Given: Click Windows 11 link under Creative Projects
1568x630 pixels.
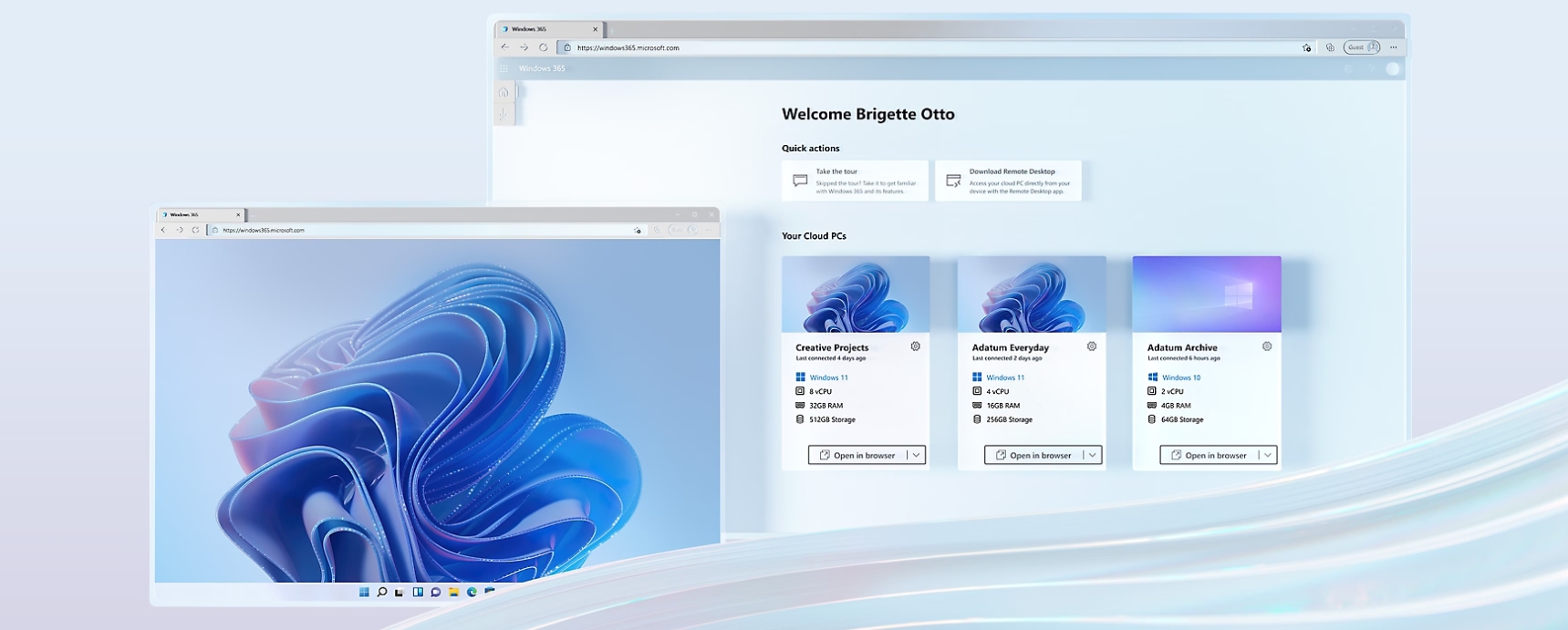Looking at the screenshot, I should point(828,377).
